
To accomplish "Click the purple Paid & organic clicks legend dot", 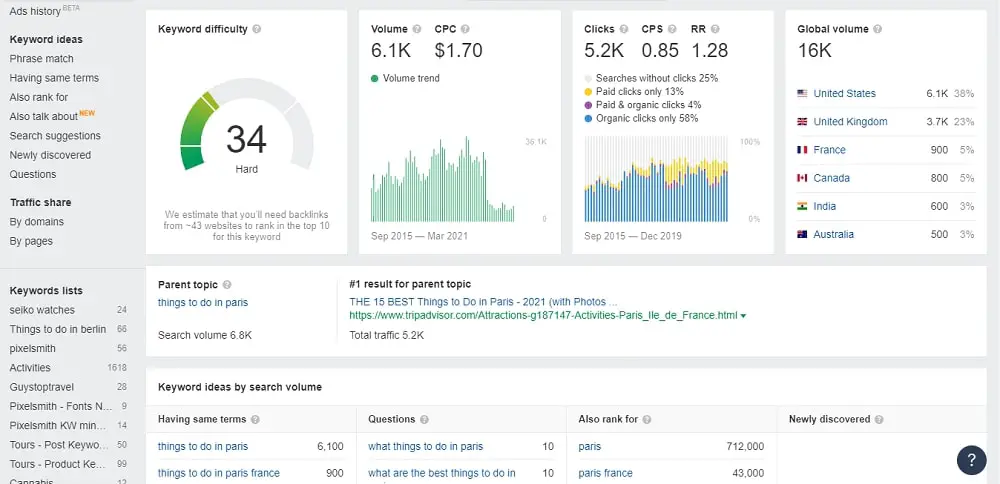I will coord(587,105).
